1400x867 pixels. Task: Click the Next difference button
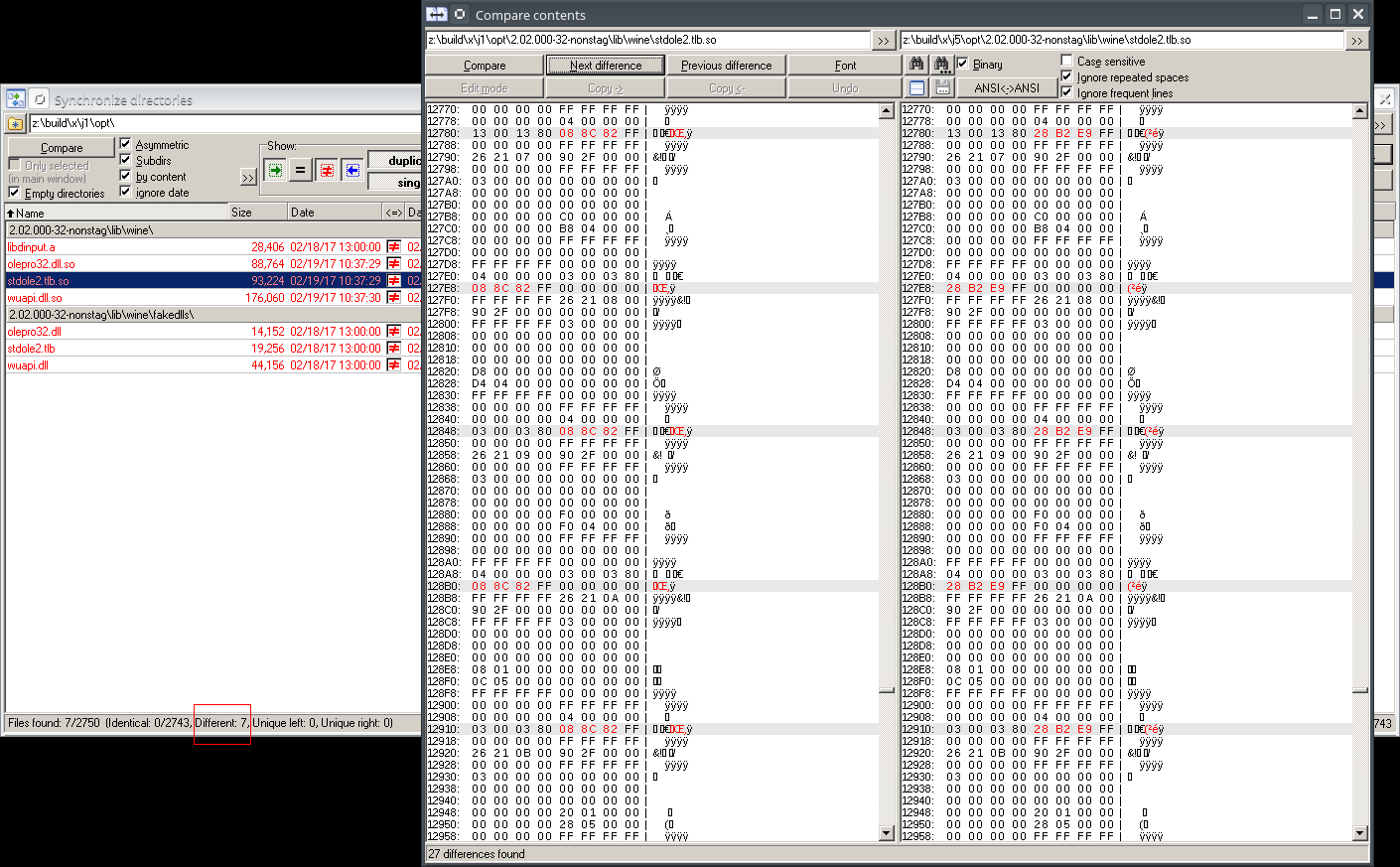[x=606, y=66]
